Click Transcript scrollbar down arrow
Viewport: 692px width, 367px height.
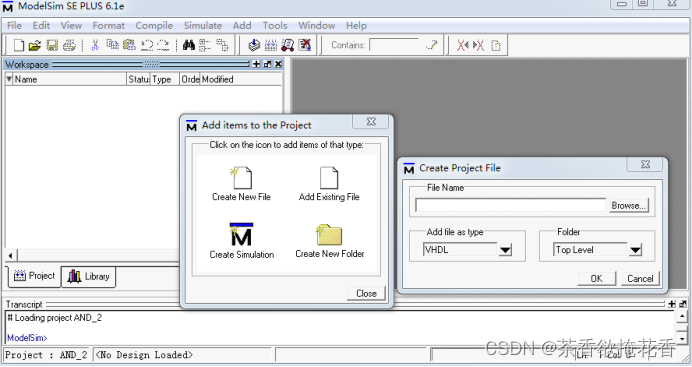(x=682, y=338)
